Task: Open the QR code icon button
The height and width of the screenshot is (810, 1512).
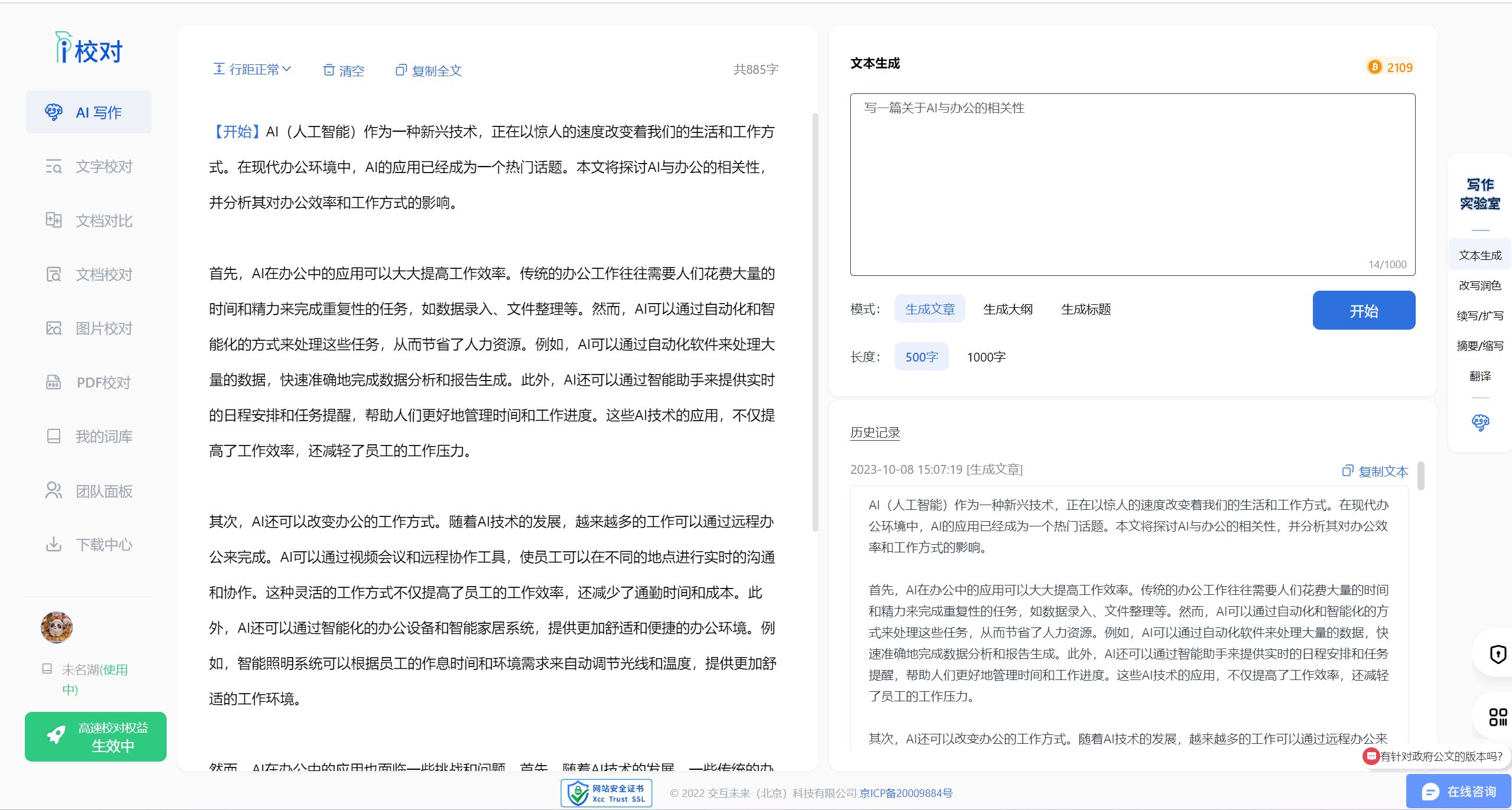Action: pos(1498,717)
